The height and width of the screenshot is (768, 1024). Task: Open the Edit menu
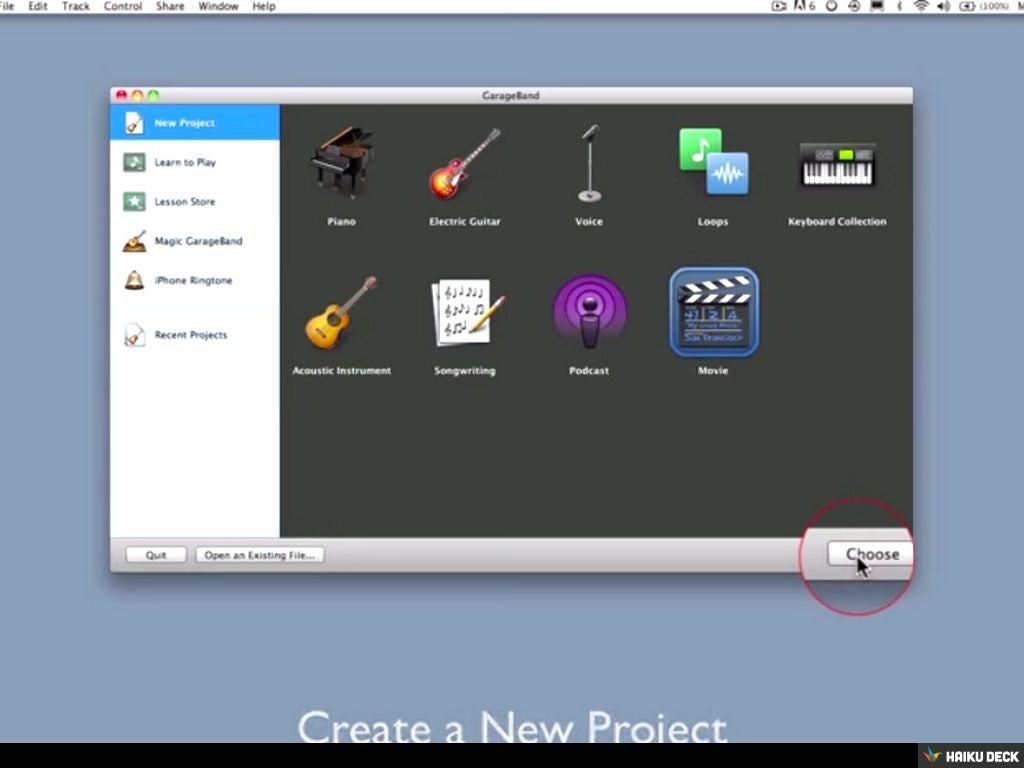click(38, 7)
